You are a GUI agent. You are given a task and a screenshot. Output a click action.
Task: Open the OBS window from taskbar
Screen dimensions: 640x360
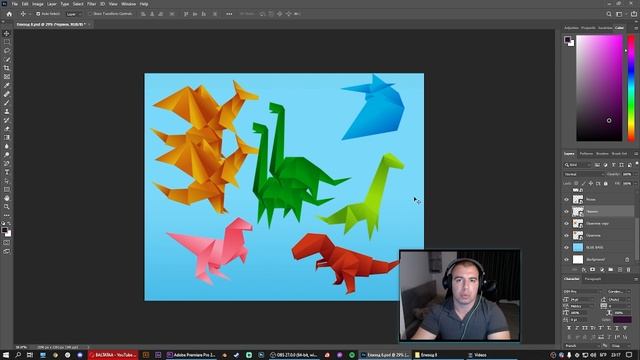click(294, 355)
